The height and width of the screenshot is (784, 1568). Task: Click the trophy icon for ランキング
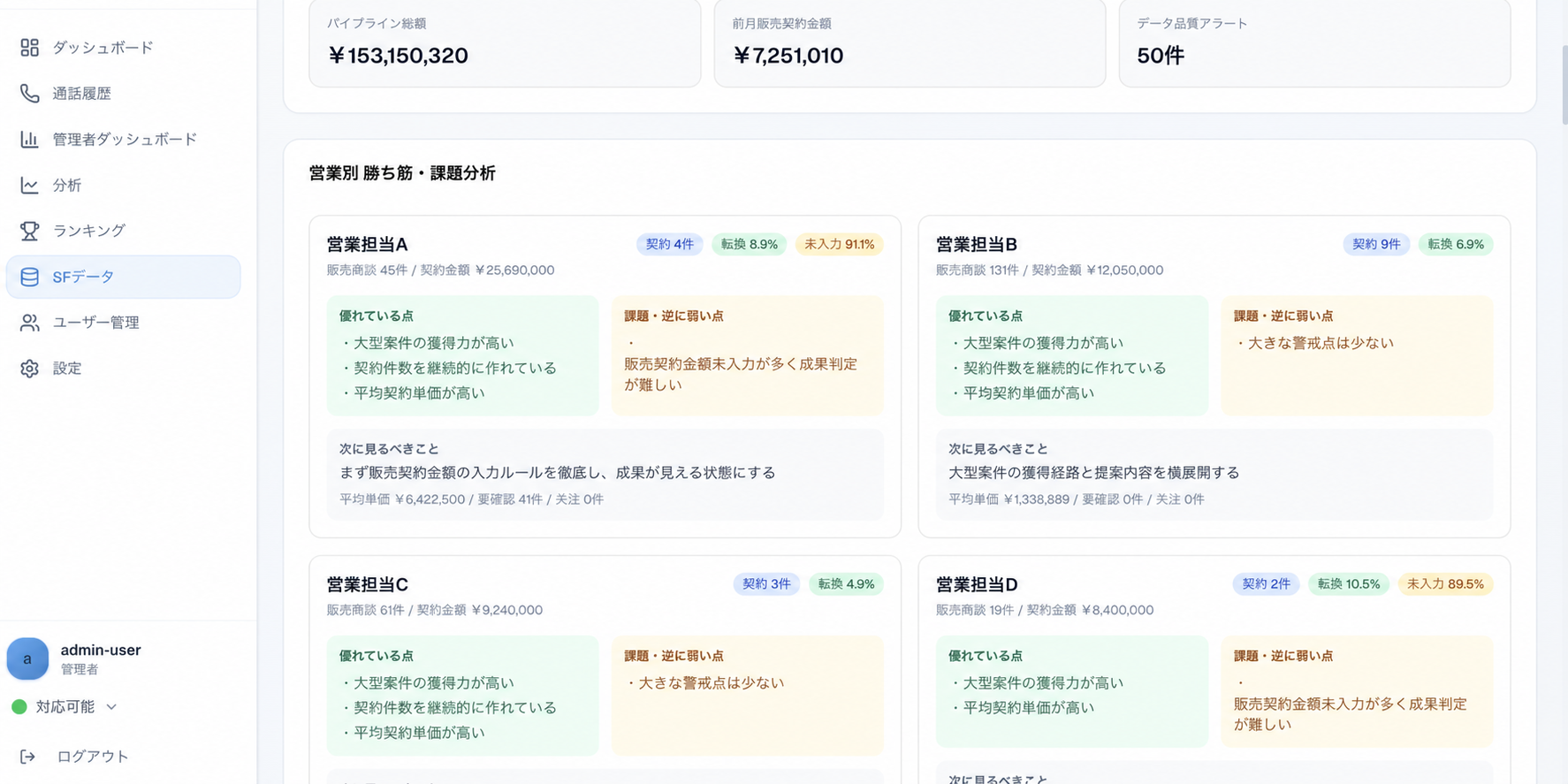click(x=29, y=231)
